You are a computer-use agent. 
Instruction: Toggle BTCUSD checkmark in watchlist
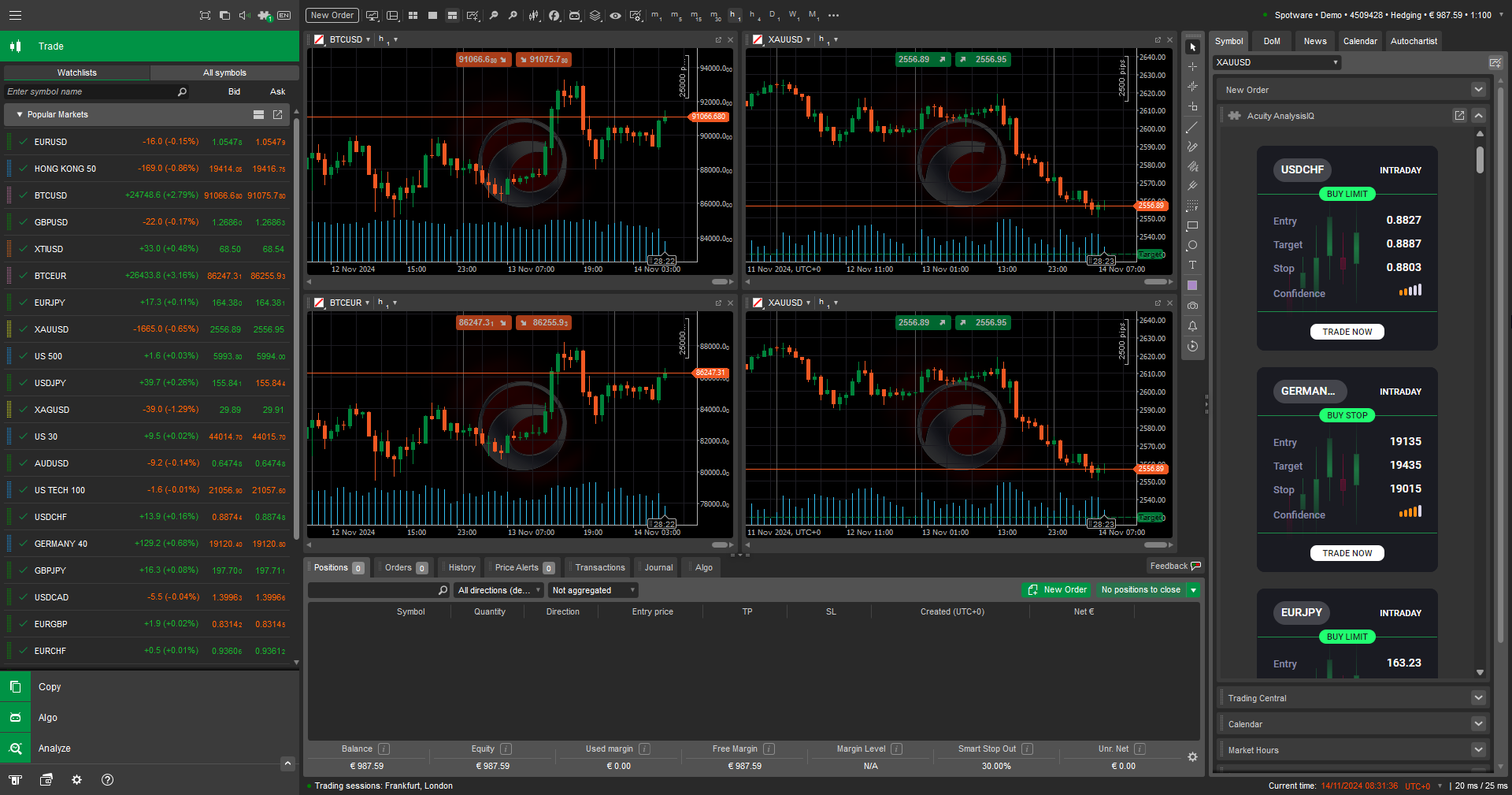(x=23, y=195)
